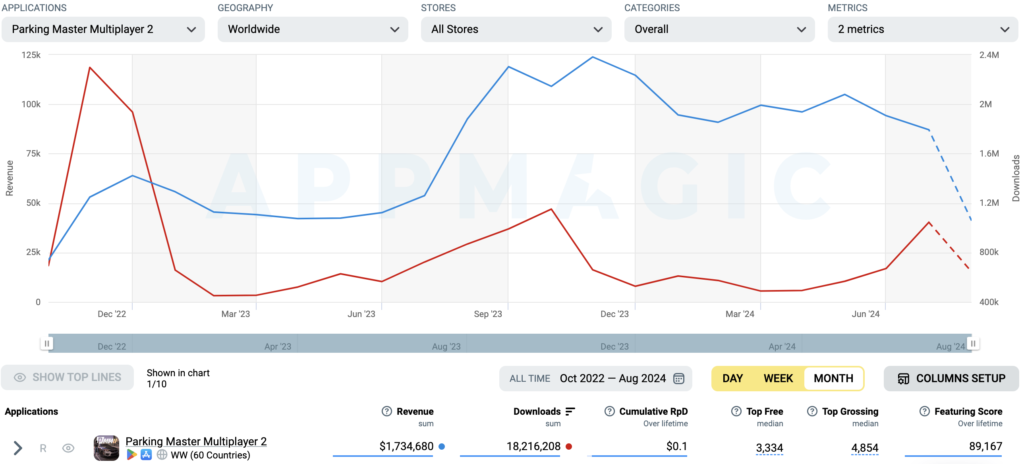This screenshot has height=464, width=1024.
Task: Click the right handle of timeline range slider
Action: pos(973,344)
